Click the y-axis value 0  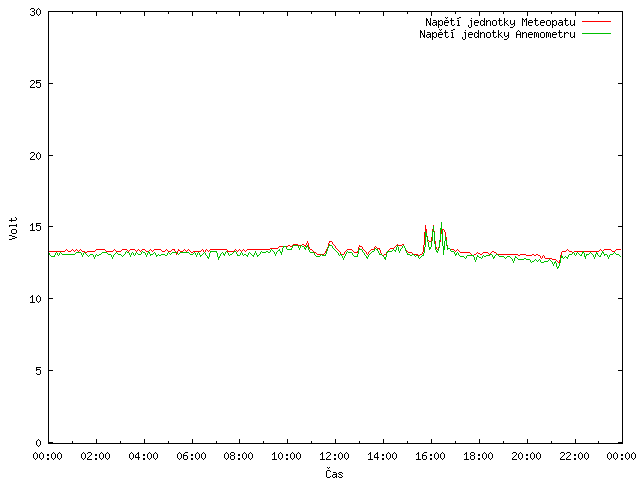tap(38, 443)
